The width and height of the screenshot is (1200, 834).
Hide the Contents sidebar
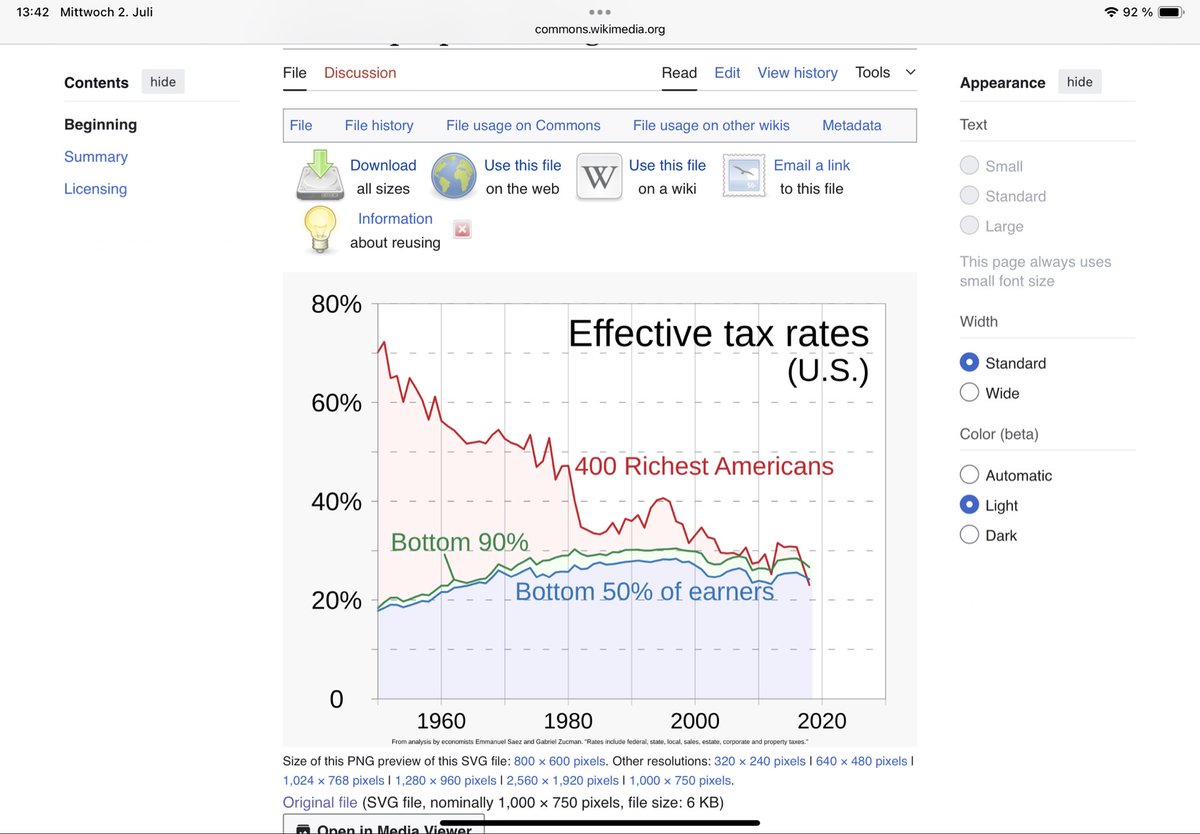[x=163, y=82]
